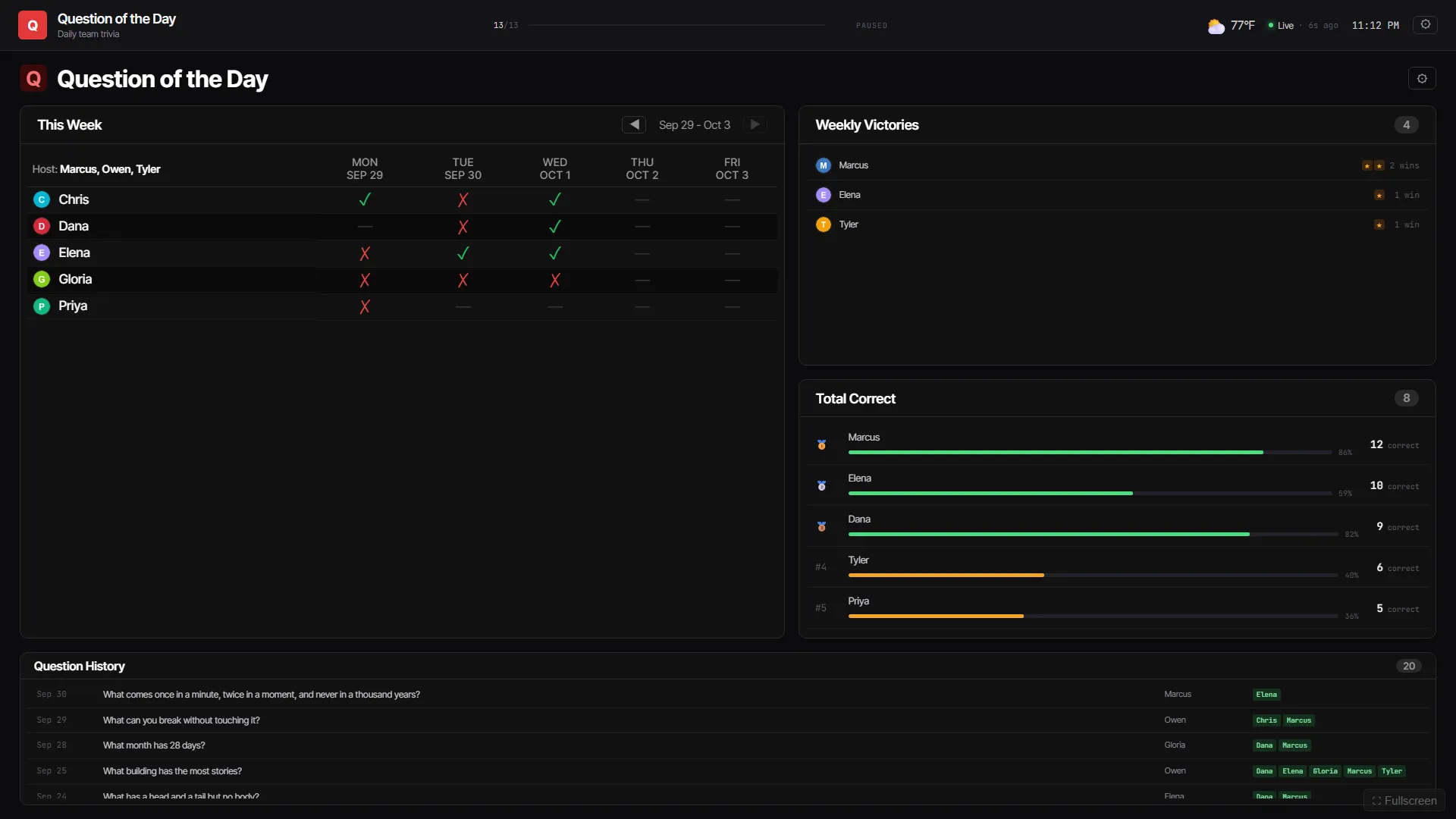Open settings gear in top bar
The width and height of the screenshot is (1456, 819).
(1425, 25)
